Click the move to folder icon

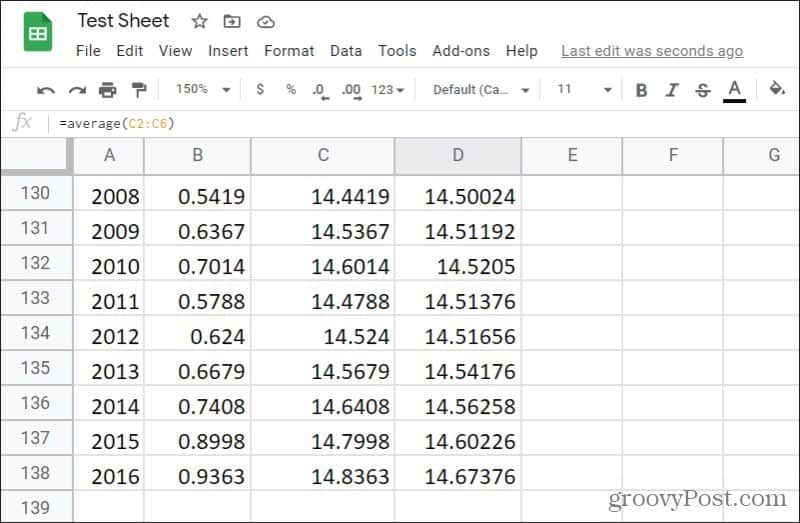click(x=232, y=21)
